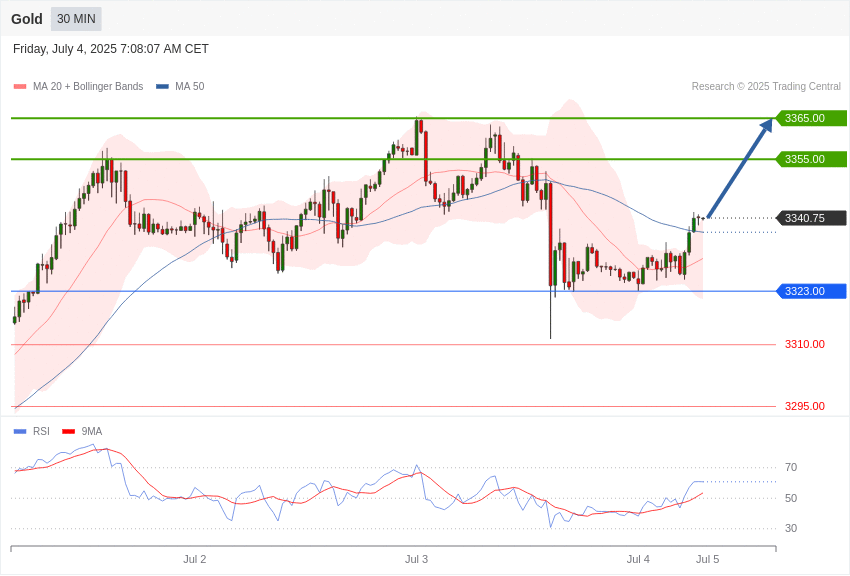
Task: Click the Gold chart title
Action: pos(27,19)
